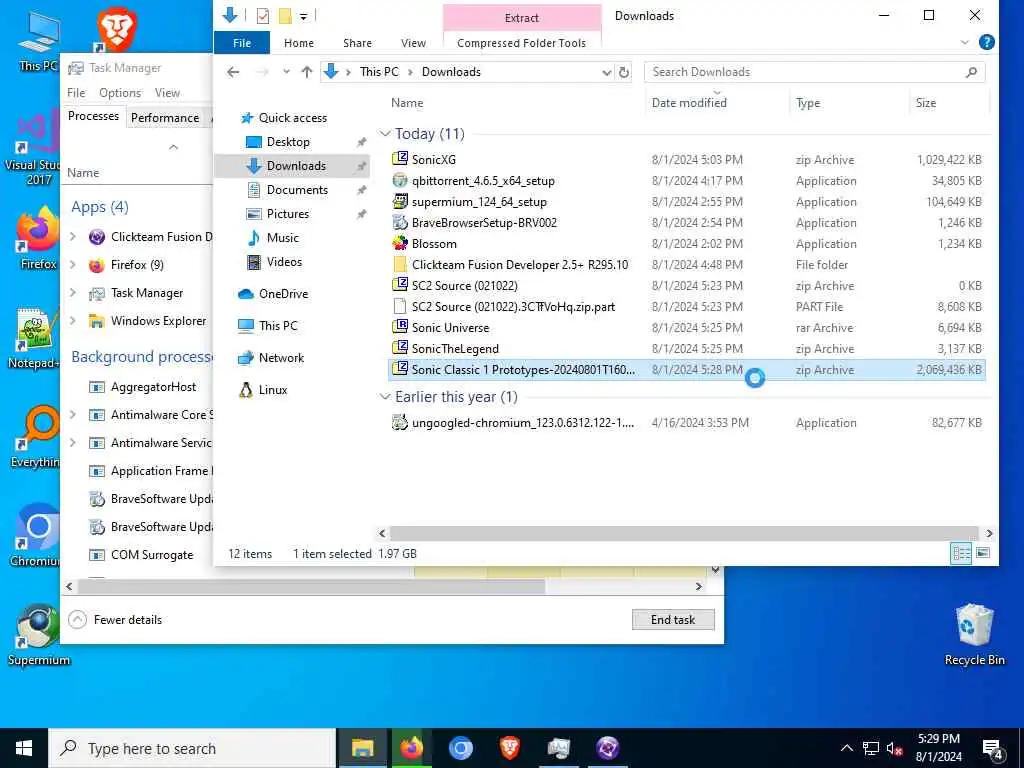Switch to large icons view button
Image resolution: width=1024 pixels, height=768 pixels.
tap(983, 553)
